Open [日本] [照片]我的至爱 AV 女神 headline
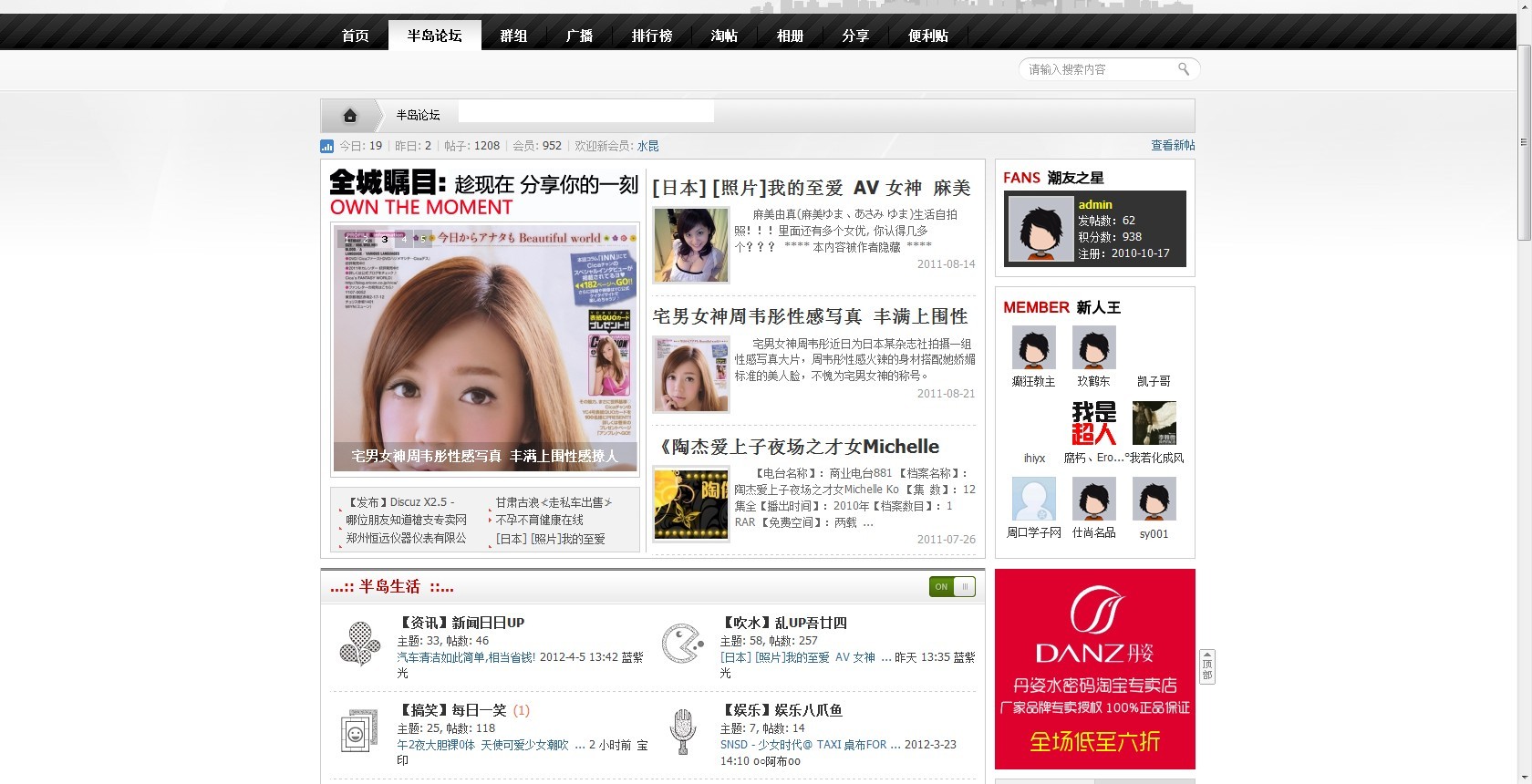The height and width of the screenshot is (784, 1532). coord(812,188)
